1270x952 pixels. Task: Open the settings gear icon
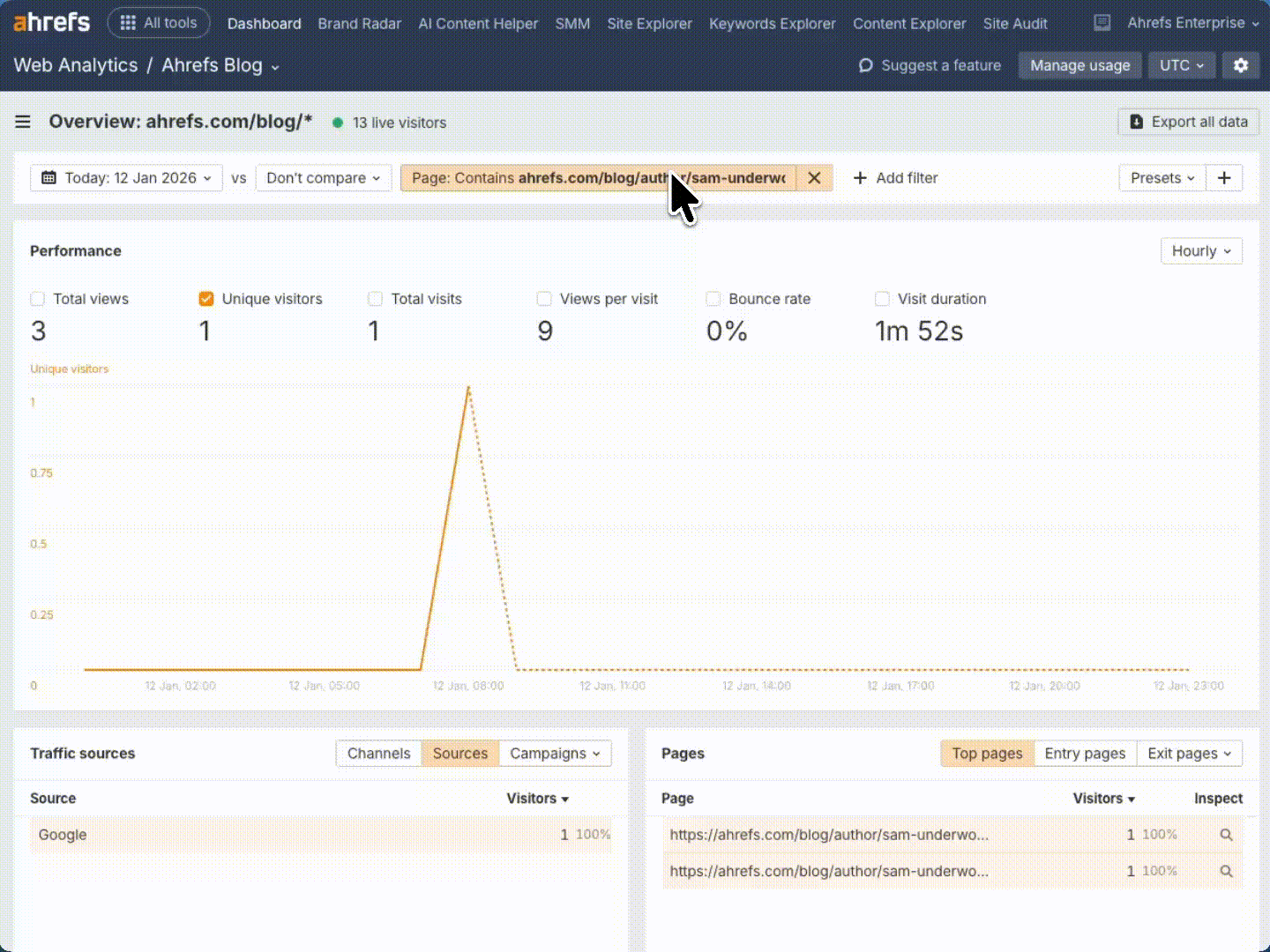(x=1241, y=65)
